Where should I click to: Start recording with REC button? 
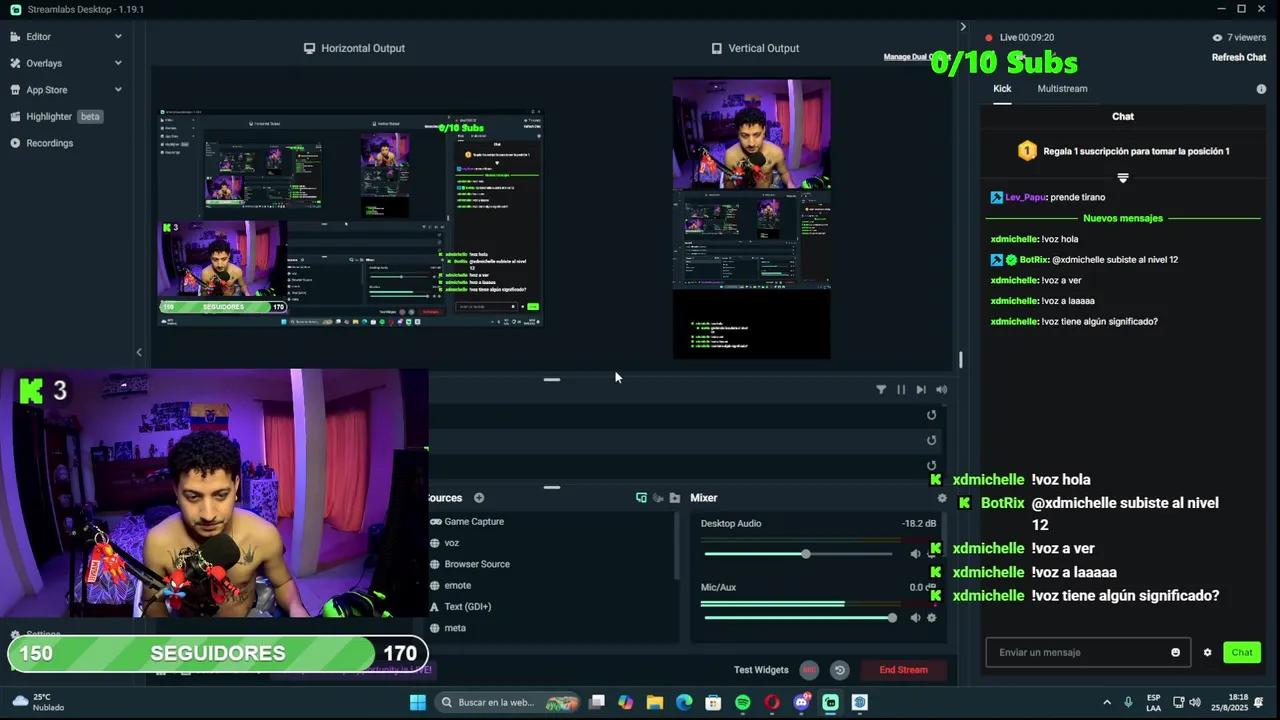pyautogui.click(x=809, y=670)
